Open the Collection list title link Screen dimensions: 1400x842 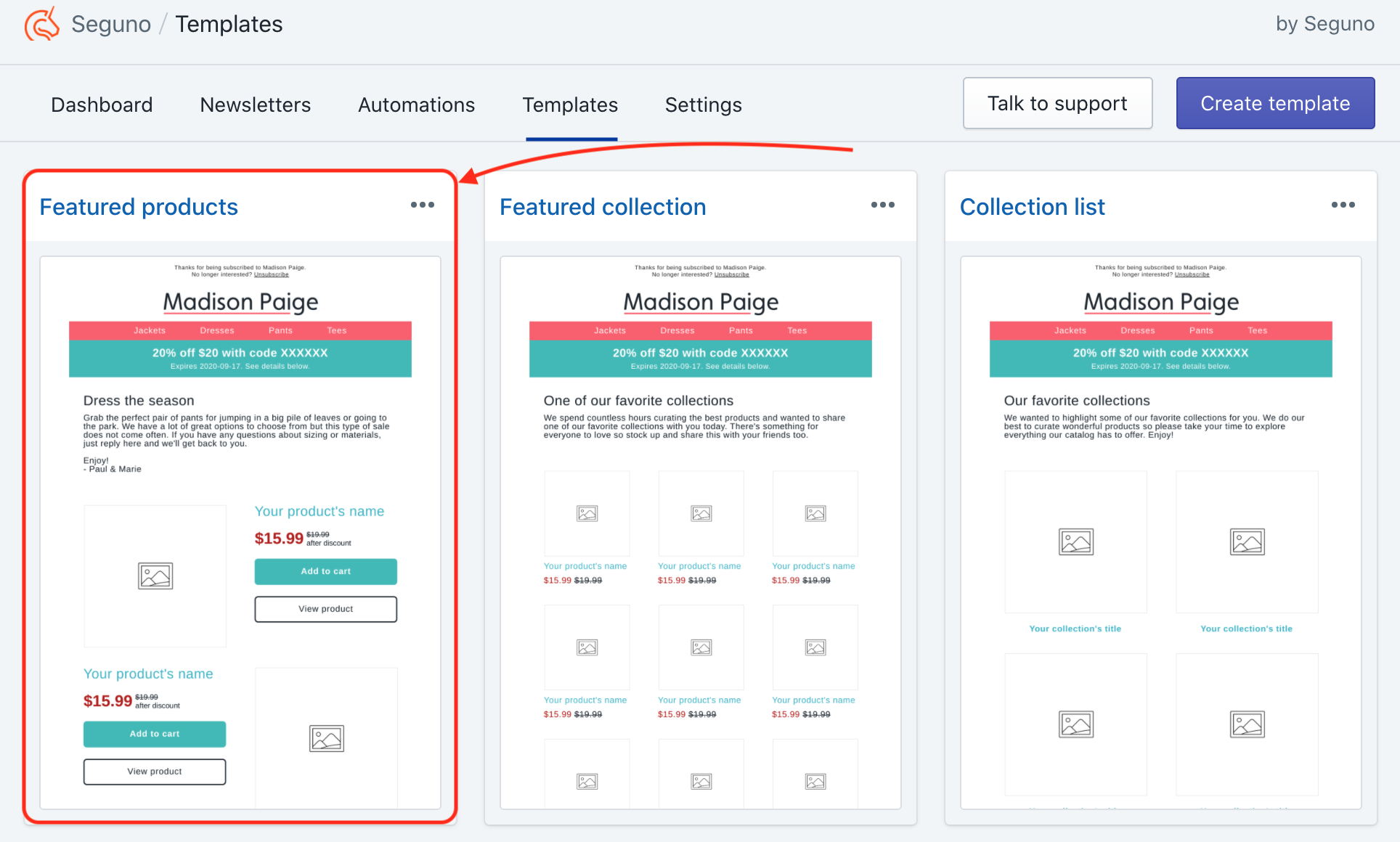pyautogui.click(x=1032, y=207)
